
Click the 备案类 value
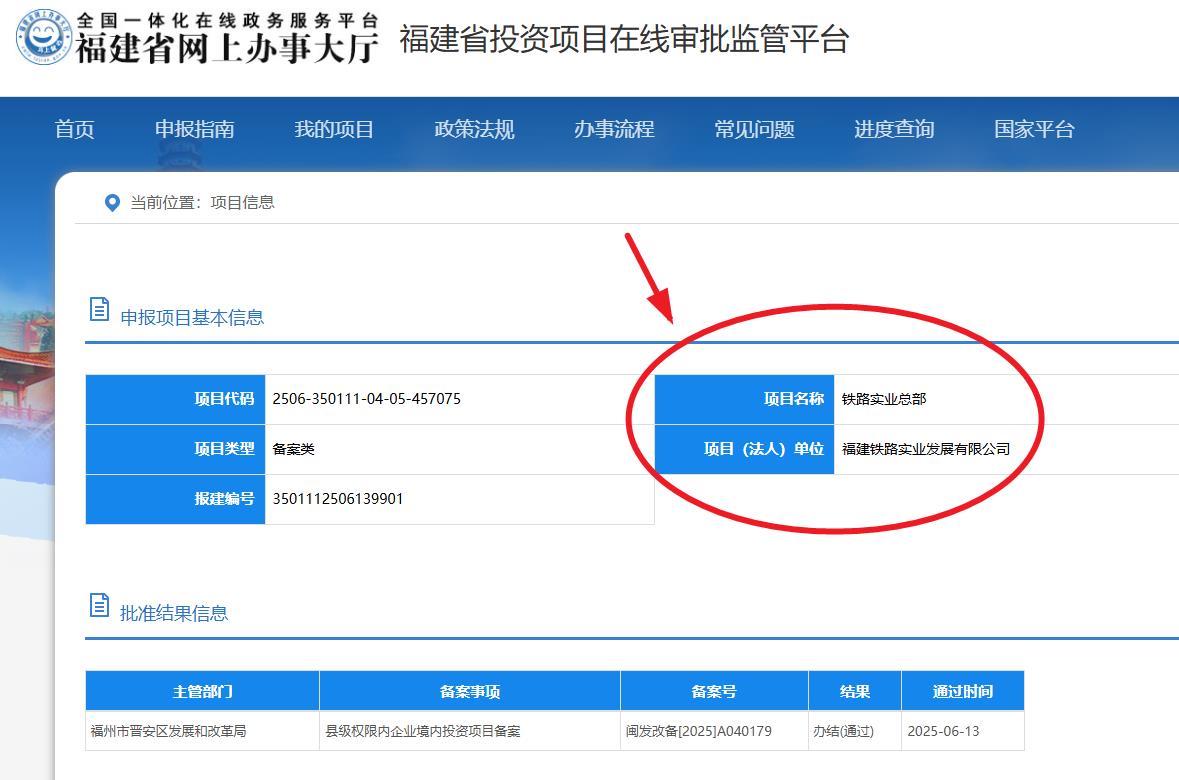point(293,449)
